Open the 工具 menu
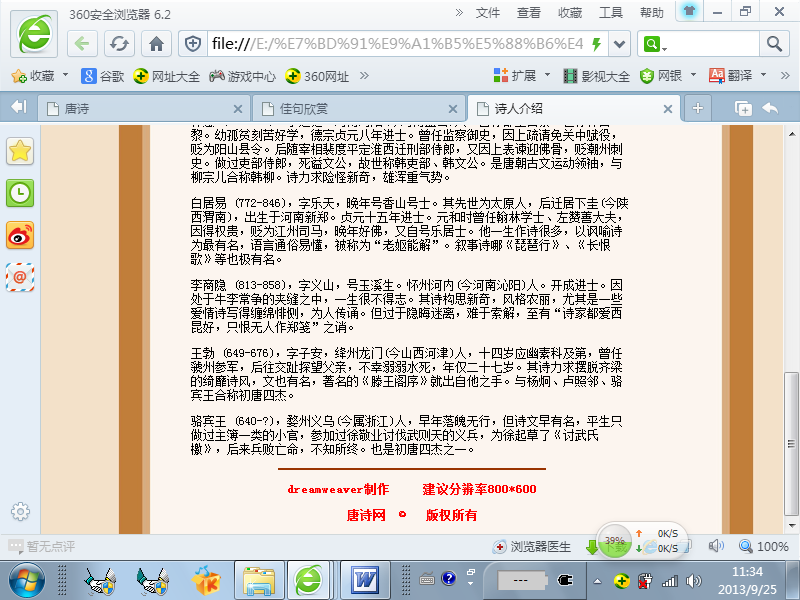This screenshot has height=600, width=800. 611,13
